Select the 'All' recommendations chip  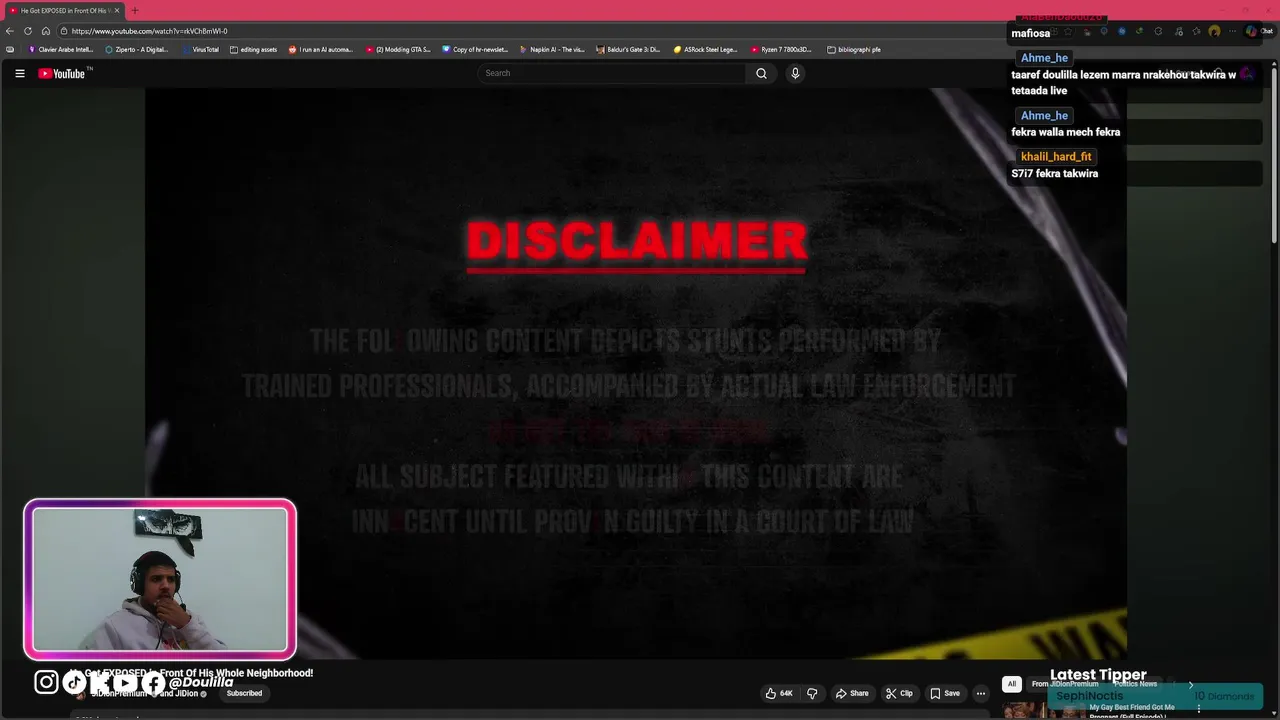[x=1011, y=684]
